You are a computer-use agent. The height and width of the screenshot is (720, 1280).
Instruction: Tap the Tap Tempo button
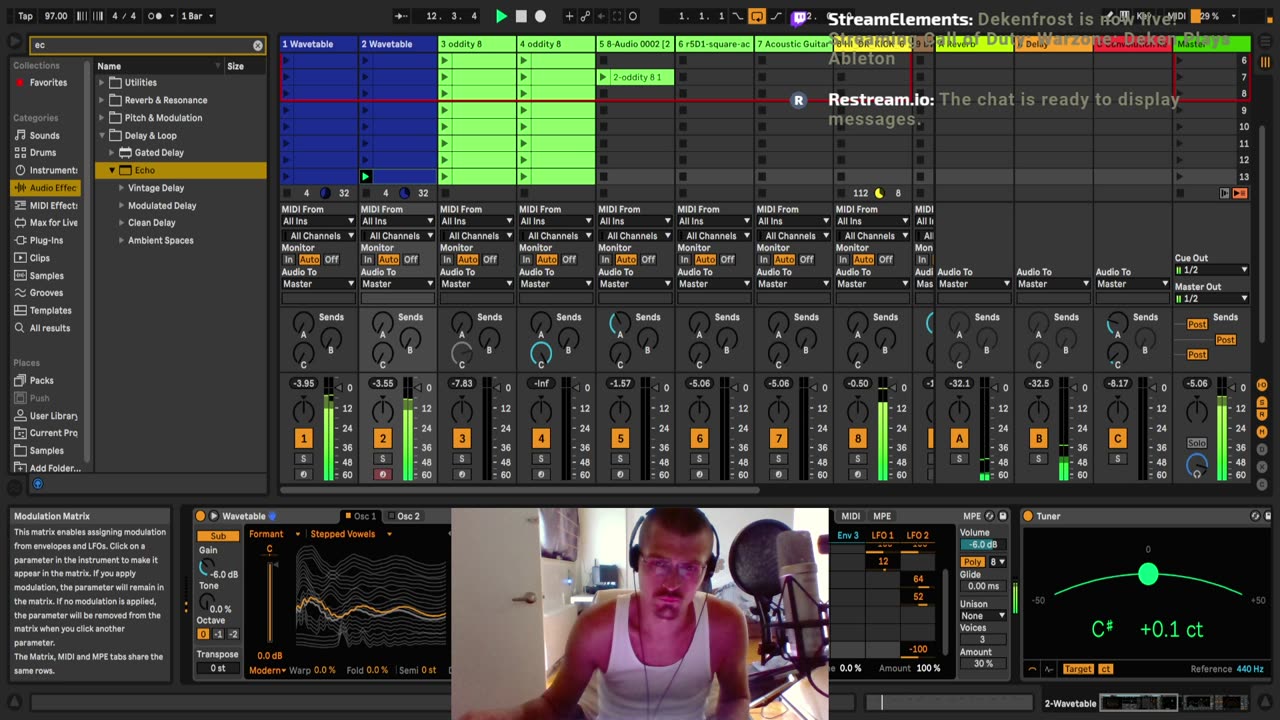click(x=25, y=16)
